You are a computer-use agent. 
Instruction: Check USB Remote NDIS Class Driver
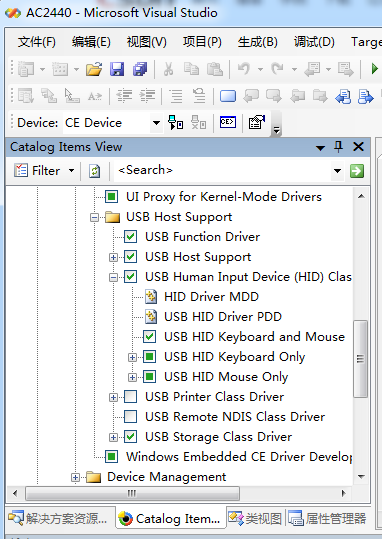[x=131, y=417]
